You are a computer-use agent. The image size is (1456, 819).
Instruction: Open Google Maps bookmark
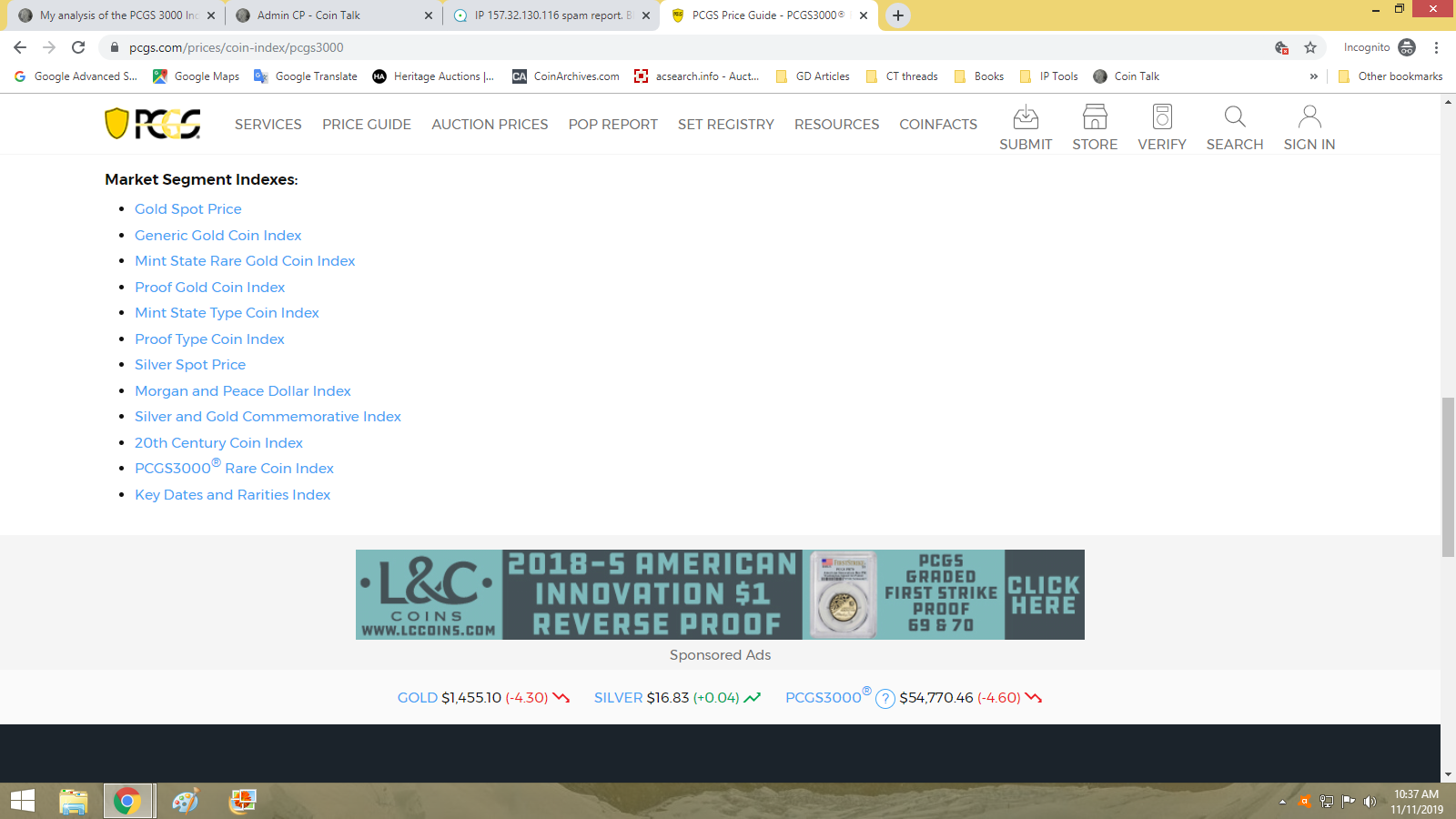[x=197, y=76]
